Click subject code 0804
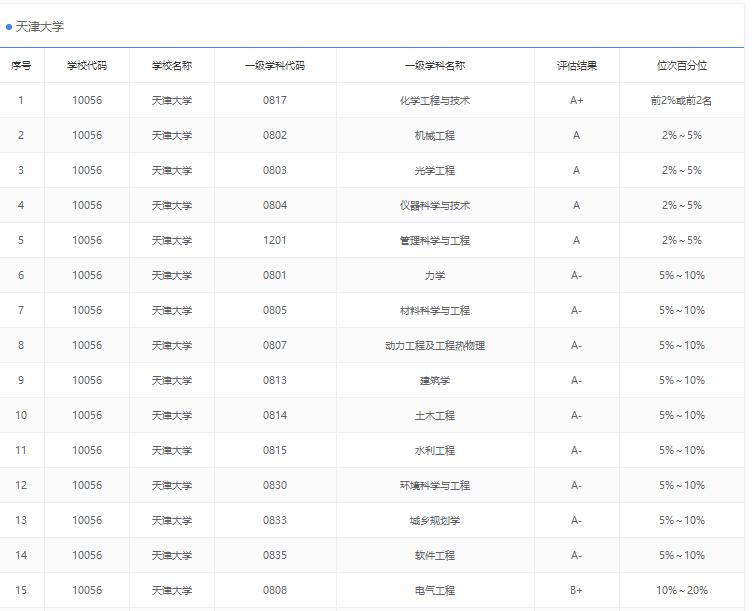This screenshot has width=755, height=611. coord(275,205)
